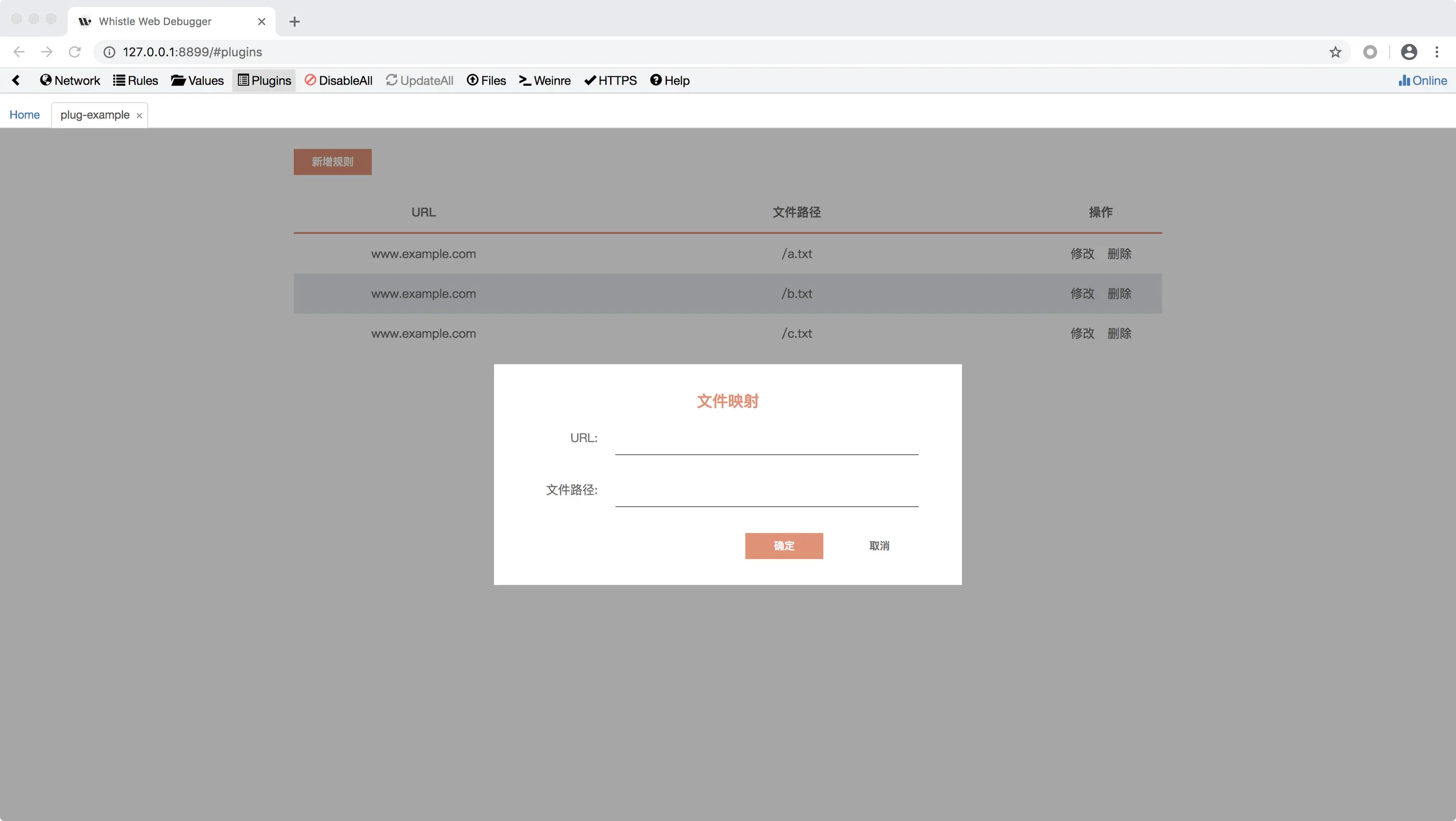This screenshot has height=821, width=1456.
Task: Select the Plugins toolbar item
Action: (264, 80)
